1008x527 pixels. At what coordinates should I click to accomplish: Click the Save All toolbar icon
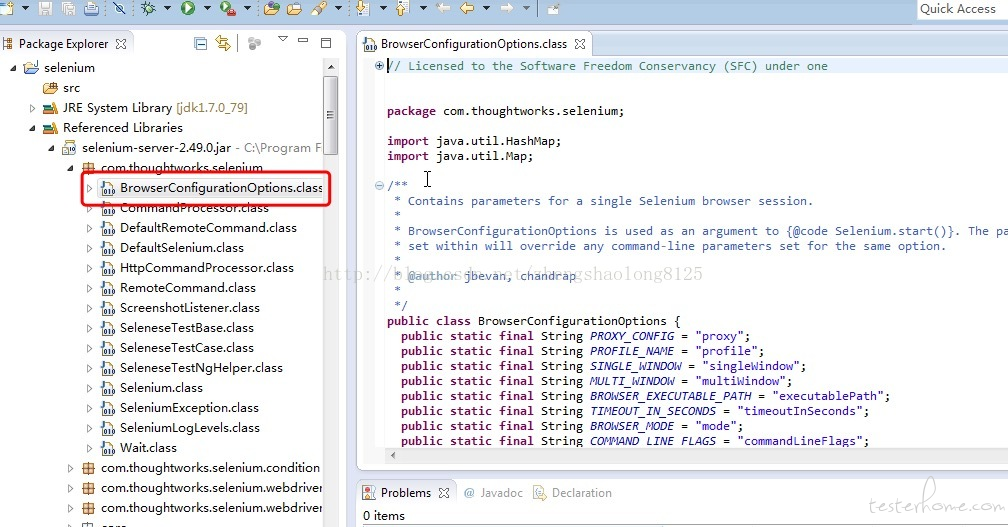[x=68, y=8]
